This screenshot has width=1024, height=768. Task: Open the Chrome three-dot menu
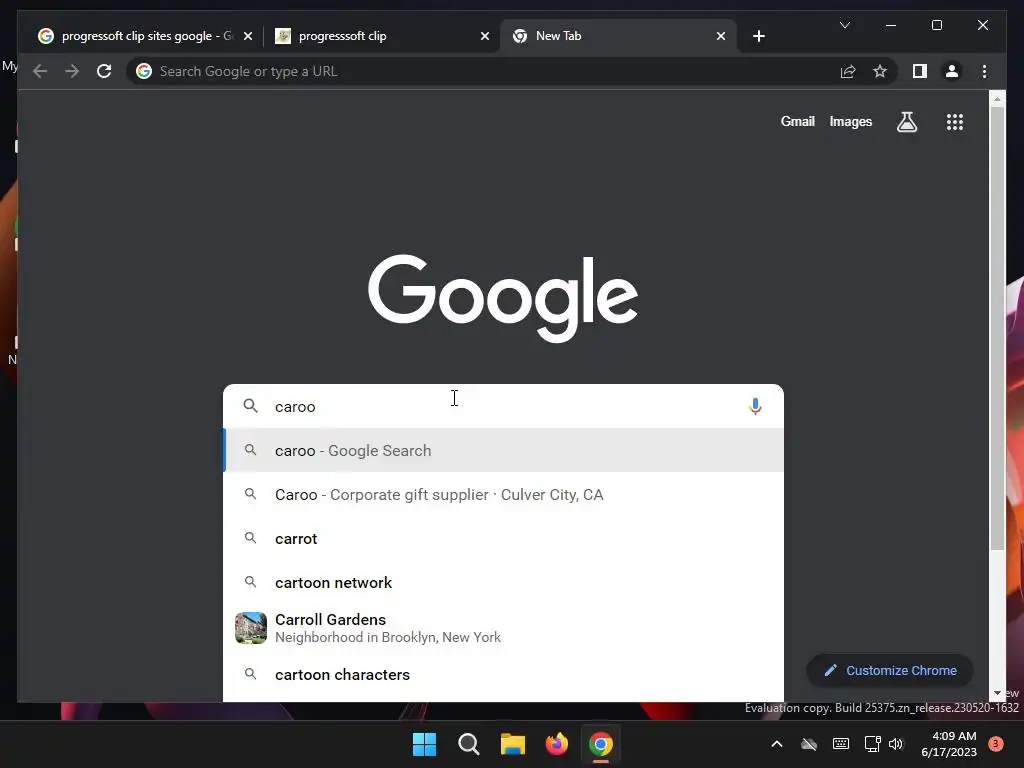[984, 71]
